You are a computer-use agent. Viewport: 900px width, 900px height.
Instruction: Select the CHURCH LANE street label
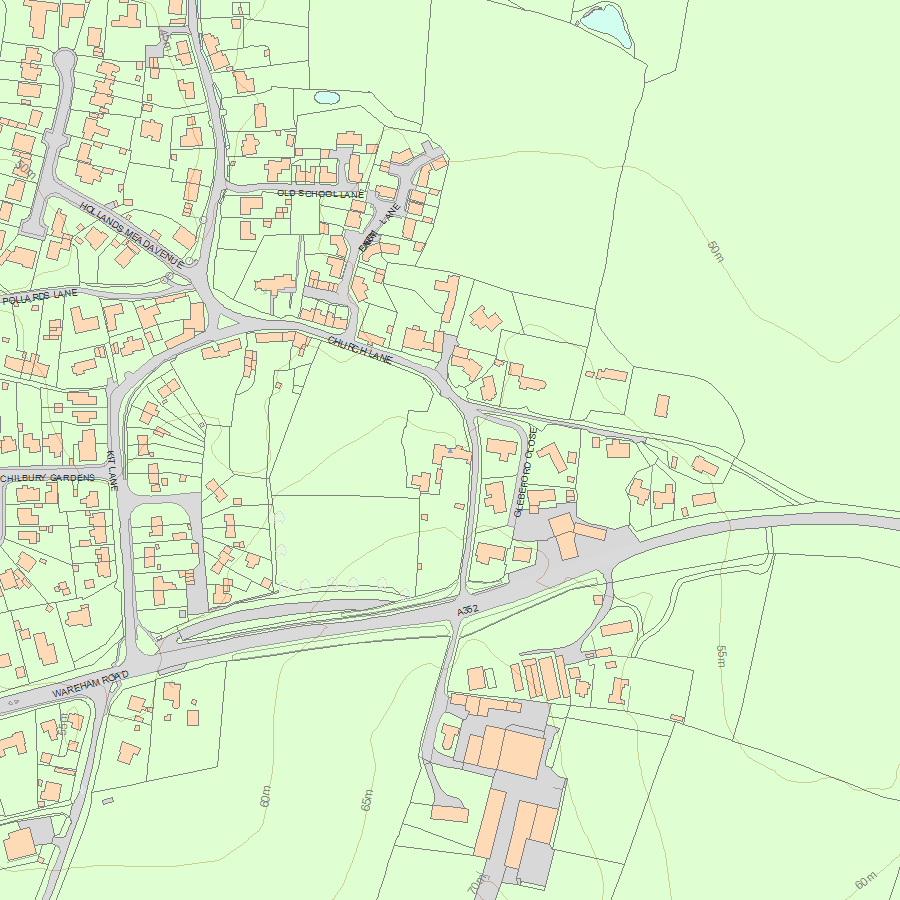coord(360,350)
